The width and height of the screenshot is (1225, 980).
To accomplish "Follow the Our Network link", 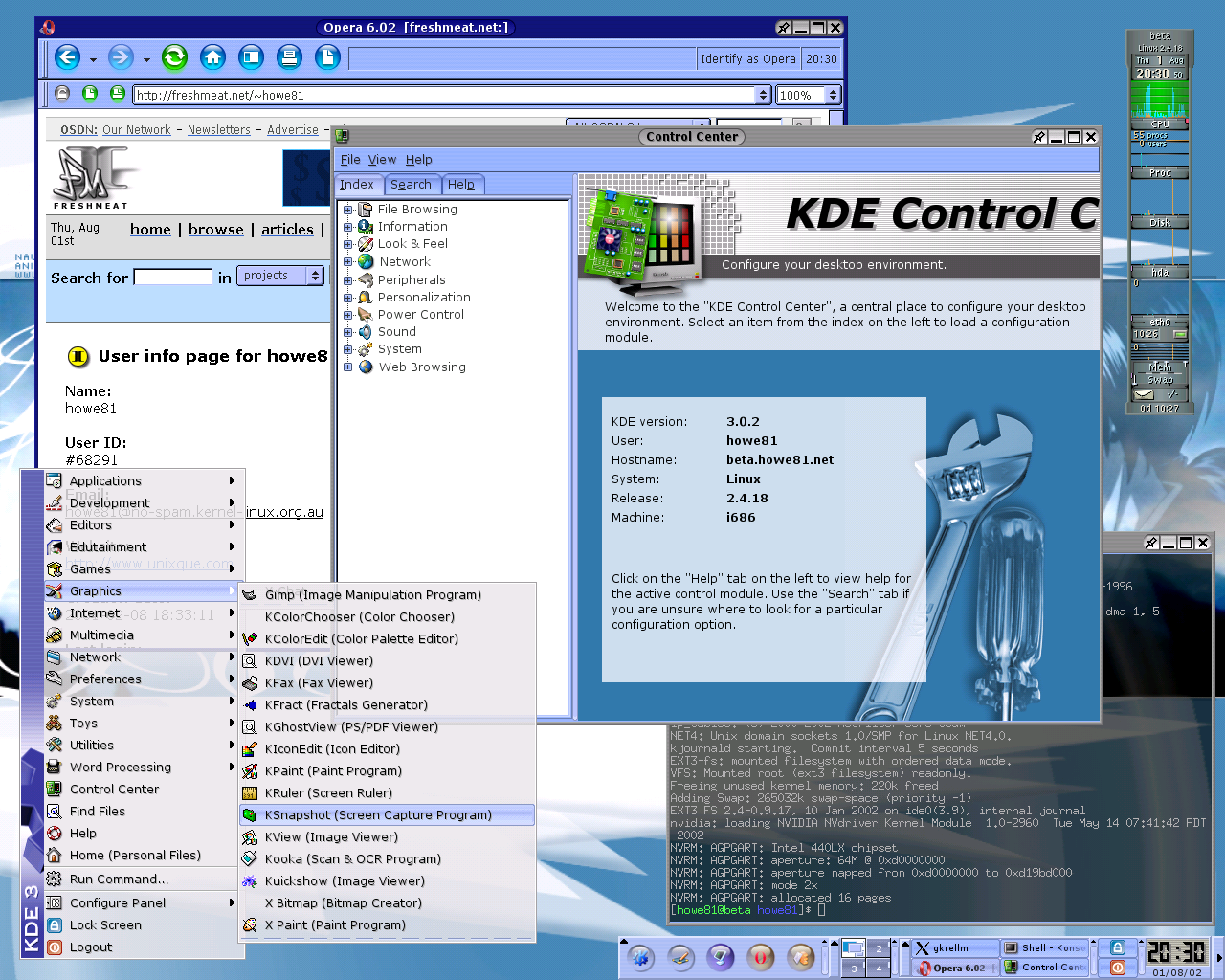I will point(136,130).
